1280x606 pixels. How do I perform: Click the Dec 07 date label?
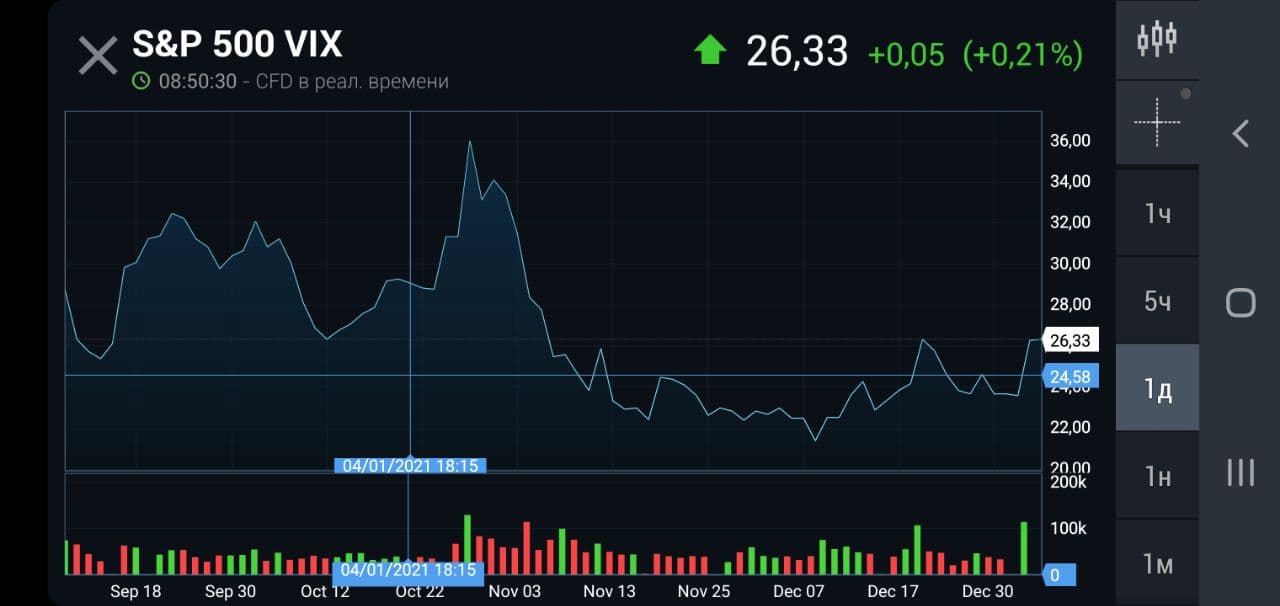click(798, 591)
